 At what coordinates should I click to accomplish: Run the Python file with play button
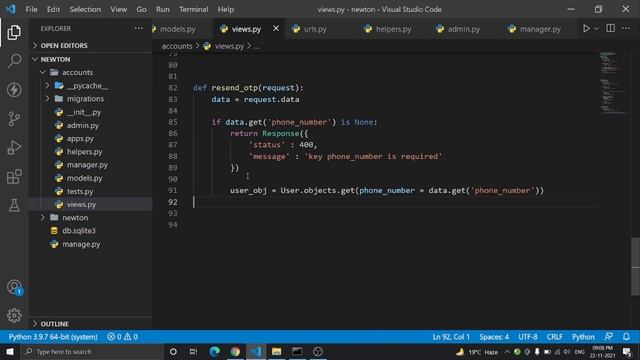click(x=586, y=29)
